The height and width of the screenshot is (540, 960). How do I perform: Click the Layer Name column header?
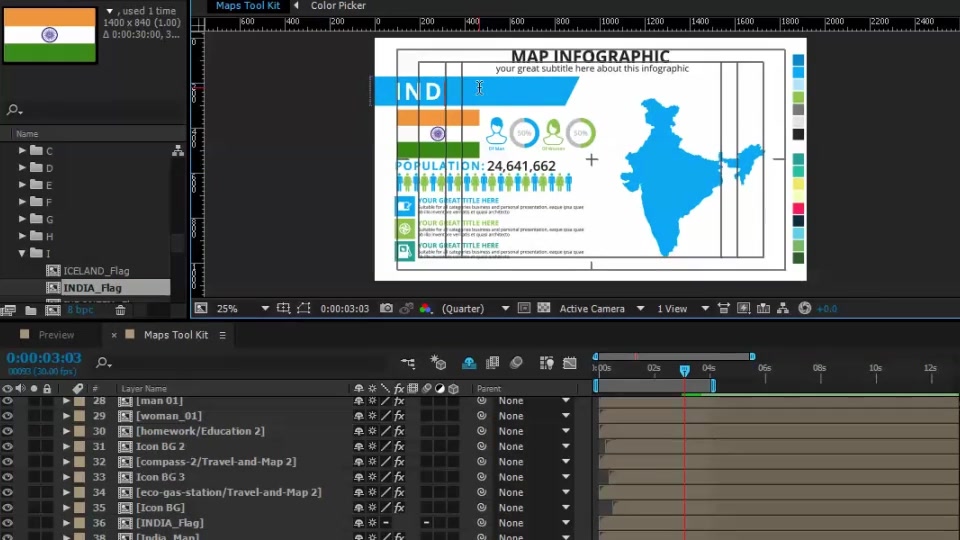(x=144, y=389)
